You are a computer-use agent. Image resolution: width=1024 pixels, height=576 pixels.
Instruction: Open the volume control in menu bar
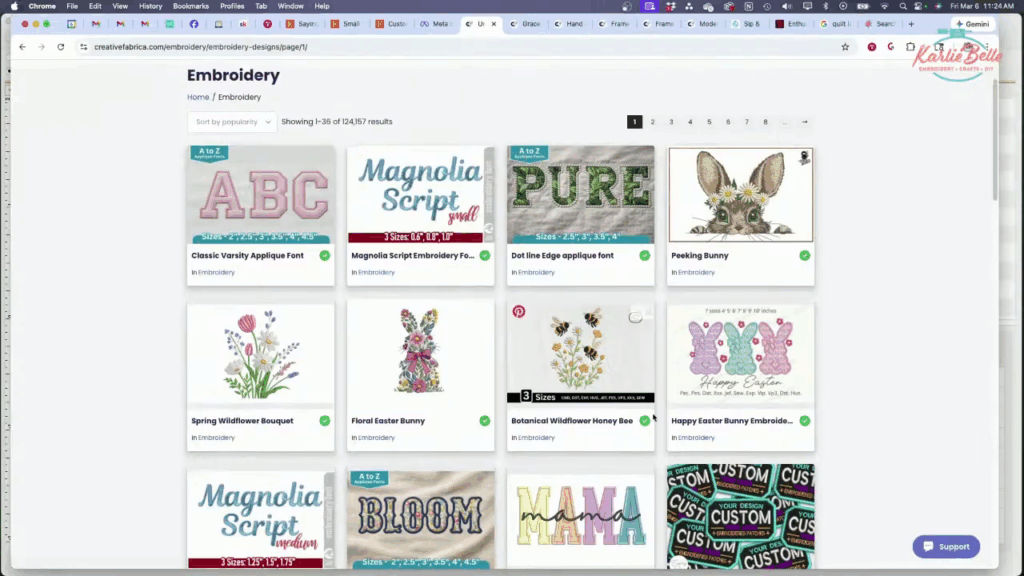coord(787,6)
